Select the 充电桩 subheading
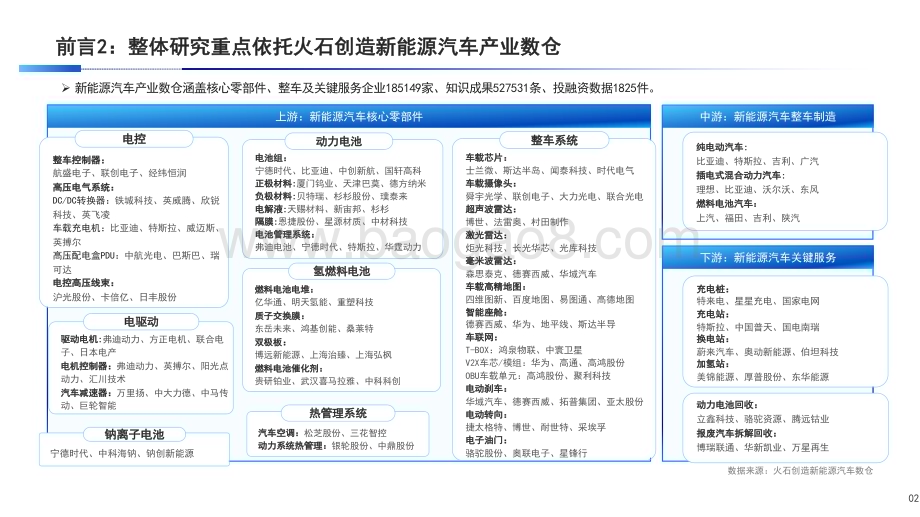 (713, 289)
